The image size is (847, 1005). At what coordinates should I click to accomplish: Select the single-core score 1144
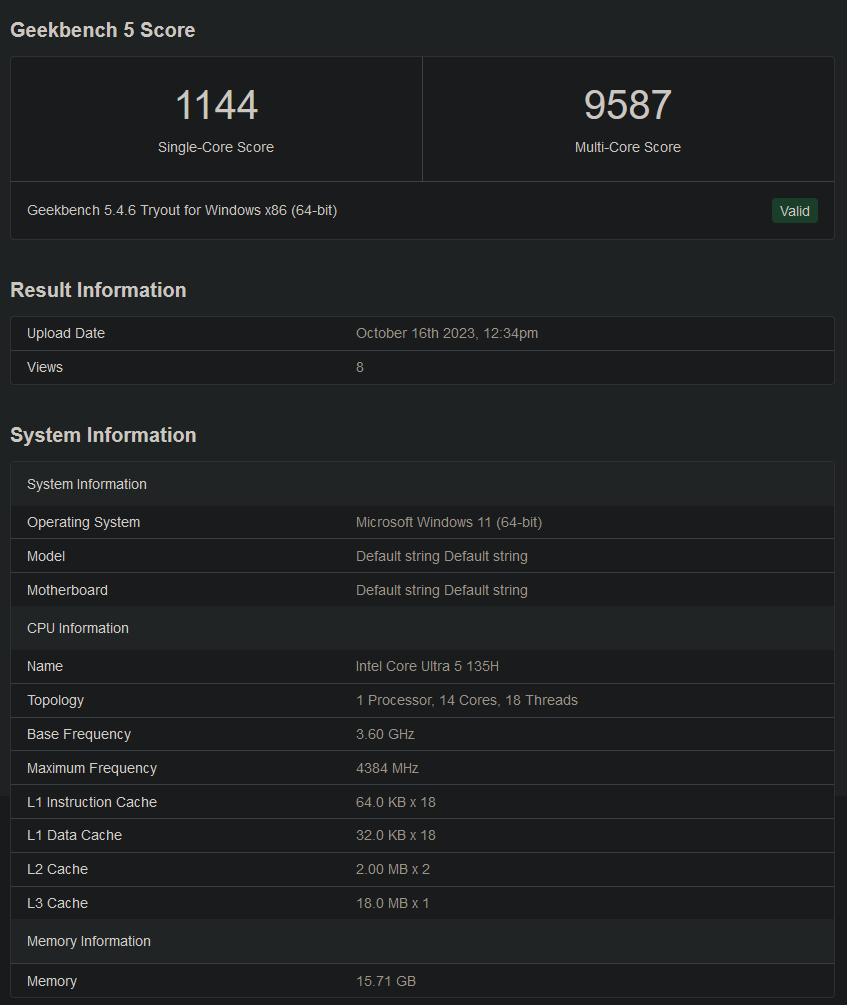[216, 105]
